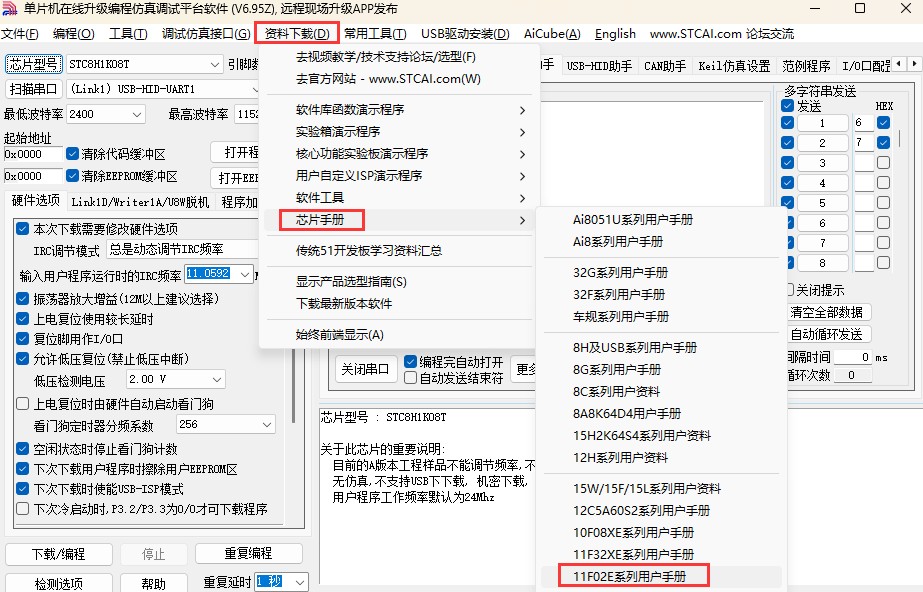Open the 编程(O) menu
The height and width of the screenshot is (592, 923).
74,34
